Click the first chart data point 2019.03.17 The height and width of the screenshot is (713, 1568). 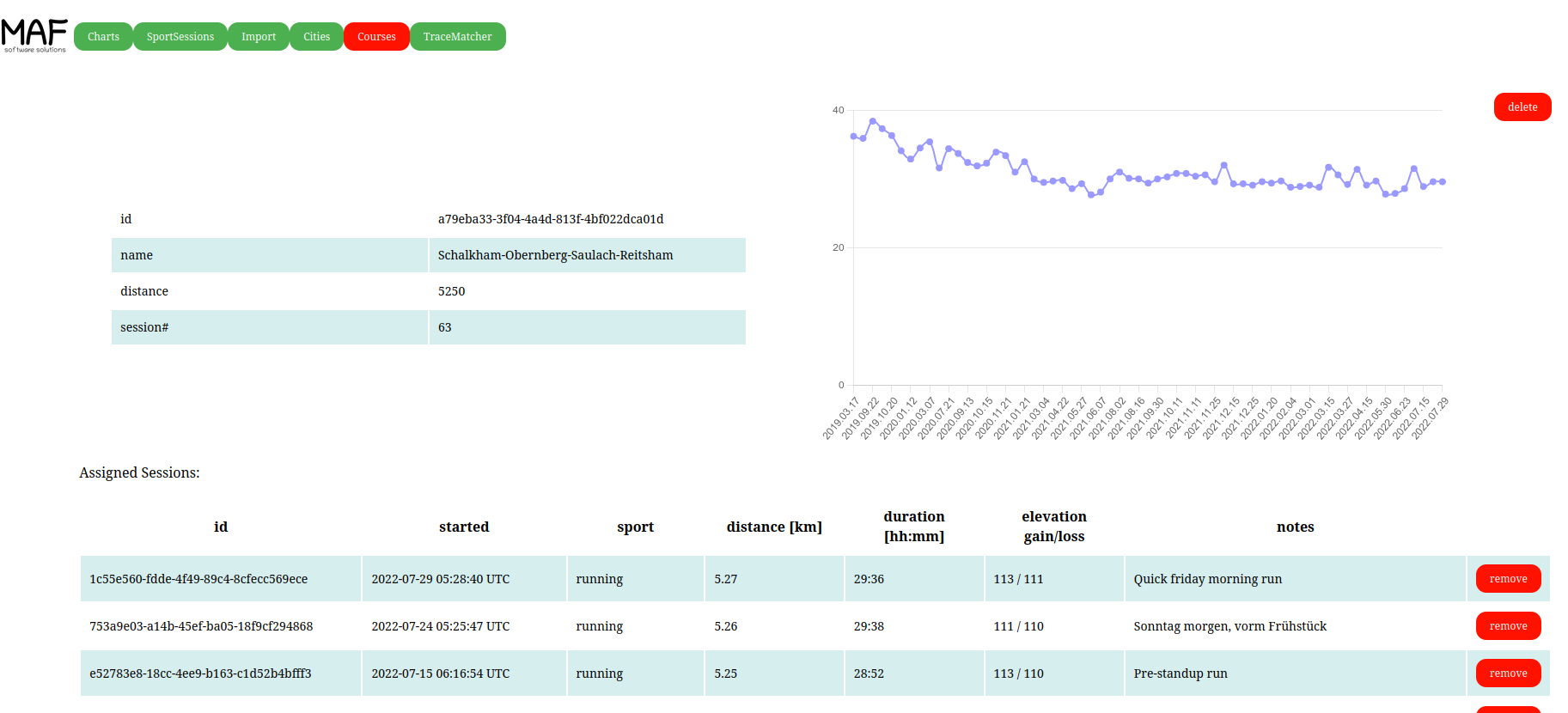(853, 136)
